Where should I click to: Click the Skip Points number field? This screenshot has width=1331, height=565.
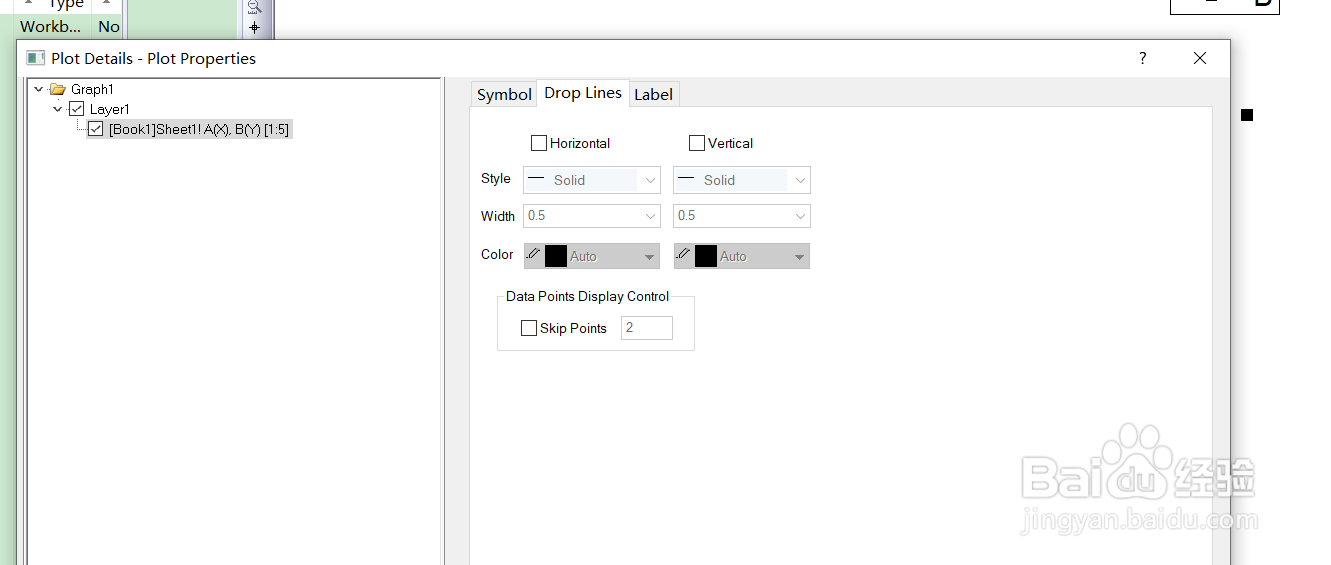click(647, 328)
